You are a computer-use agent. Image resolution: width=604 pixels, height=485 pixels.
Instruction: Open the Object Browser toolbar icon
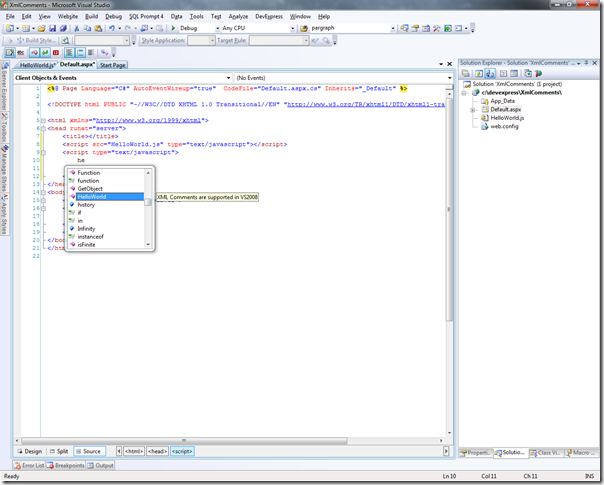pyautogui.click(x=426, y=28)
